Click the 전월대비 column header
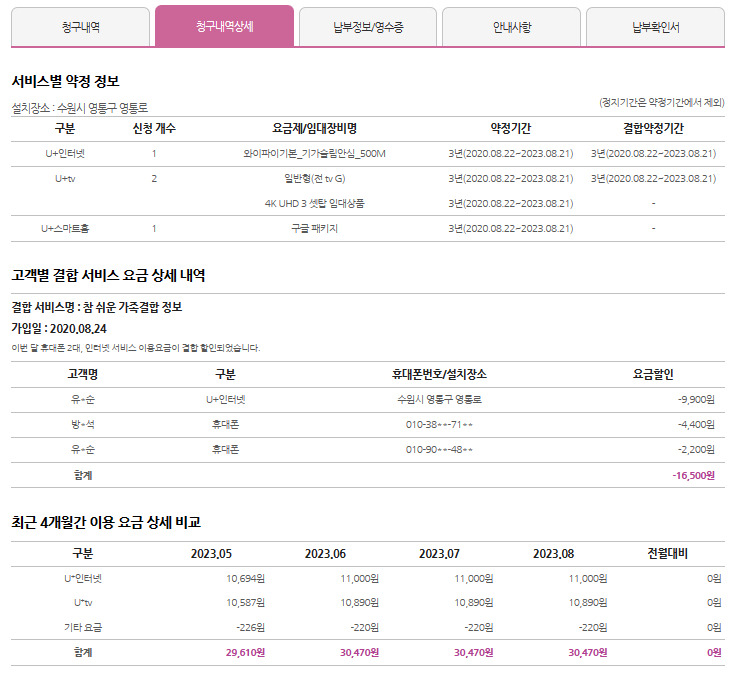Screen dimensions: 734x677 click(667, 553)
